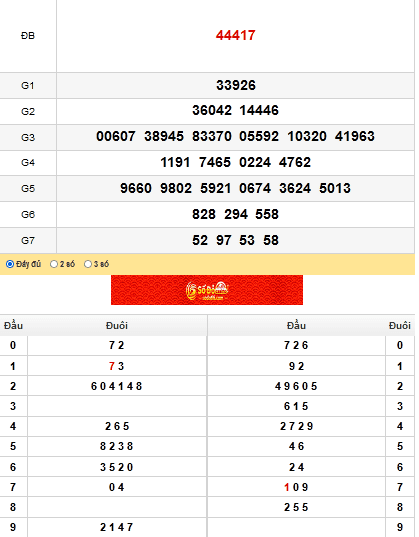Click G7 number 97
This screenshot has height=537, width=419.
[223, 240]
